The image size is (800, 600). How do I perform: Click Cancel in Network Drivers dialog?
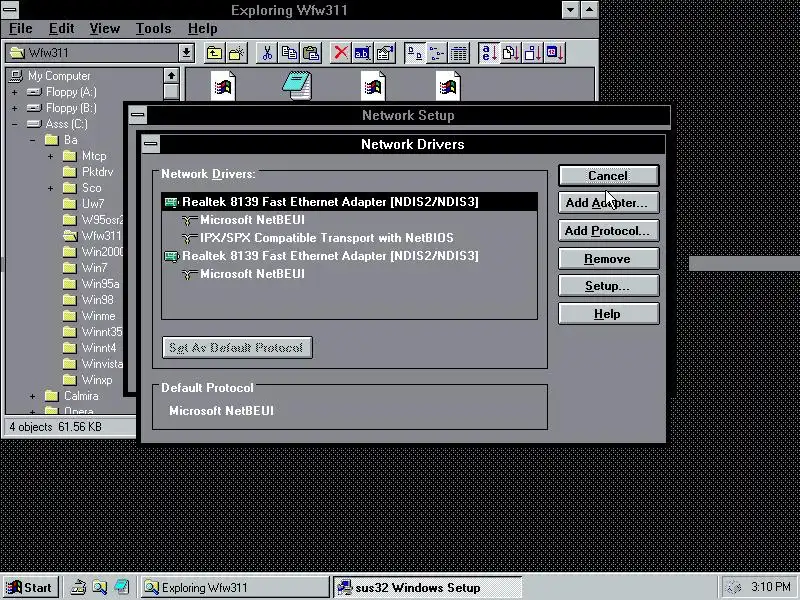tap(608, 176)
